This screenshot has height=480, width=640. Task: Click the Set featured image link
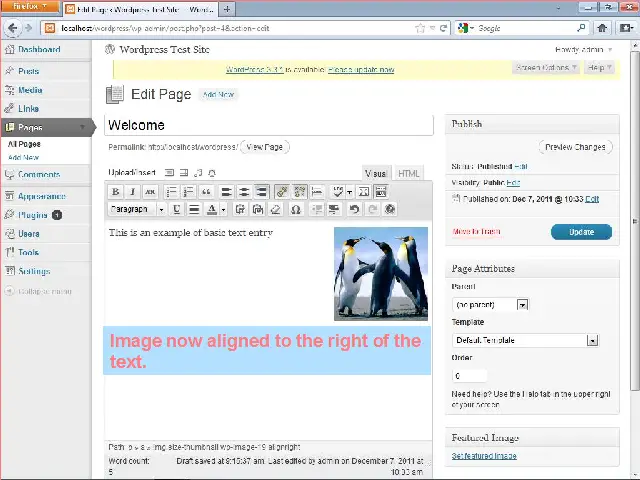tap(484, 456)
